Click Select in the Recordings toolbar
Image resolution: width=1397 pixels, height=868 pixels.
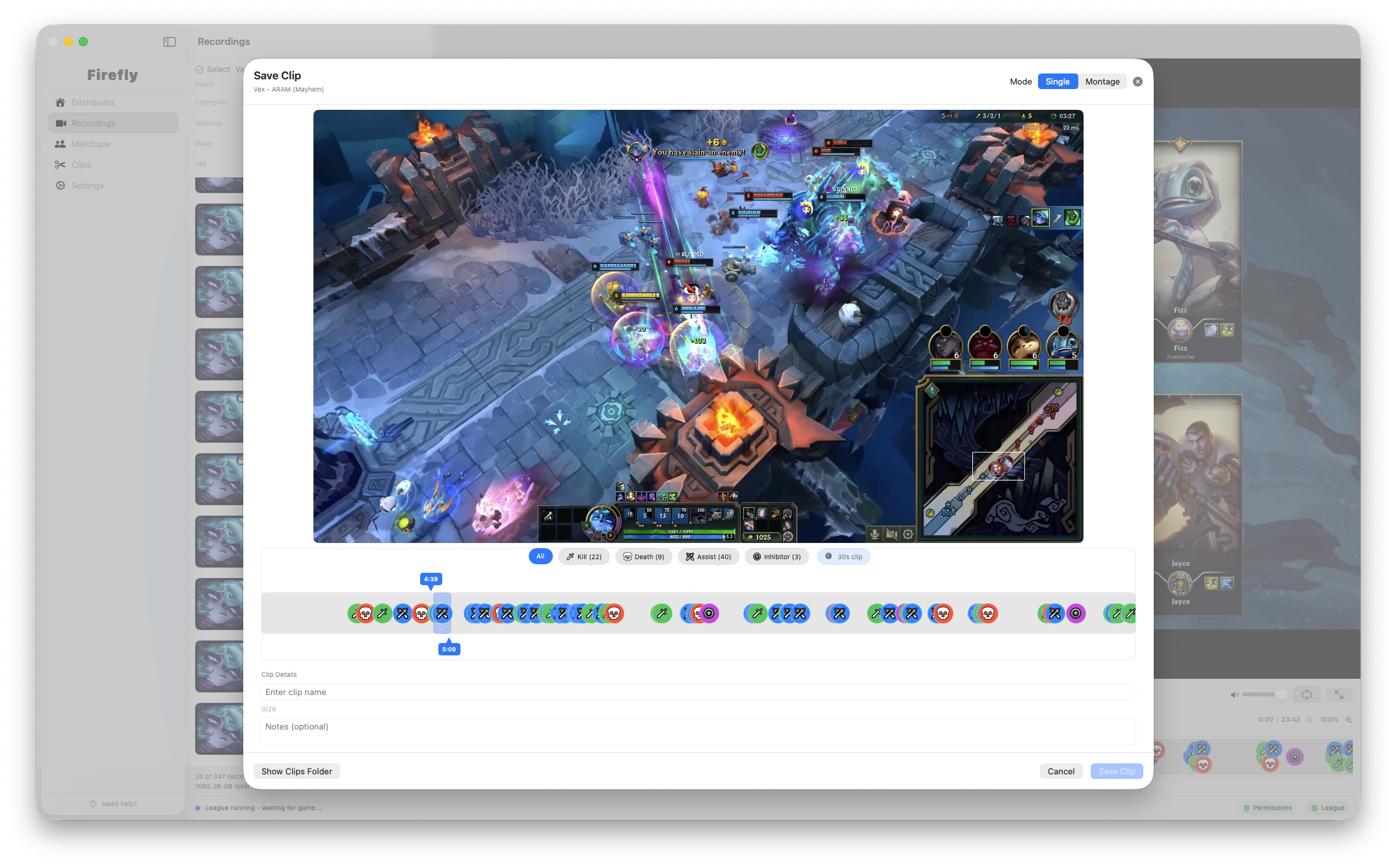[213, 70]
